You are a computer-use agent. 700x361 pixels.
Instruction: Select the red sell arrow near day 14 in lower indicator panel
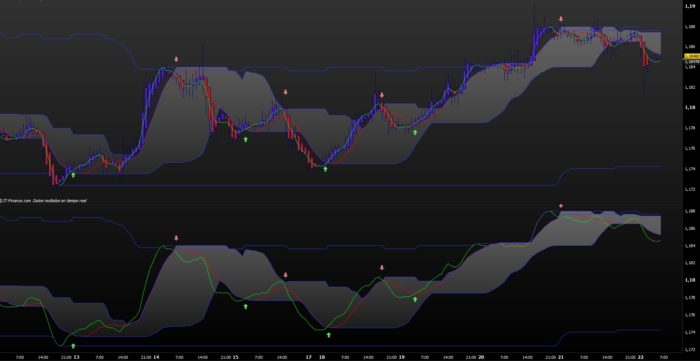tap(176, 238)
